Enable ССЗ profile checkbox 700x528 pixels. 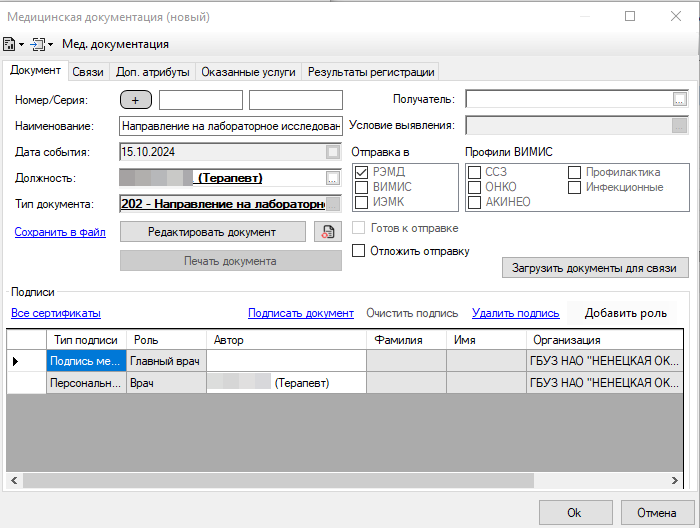475,172
